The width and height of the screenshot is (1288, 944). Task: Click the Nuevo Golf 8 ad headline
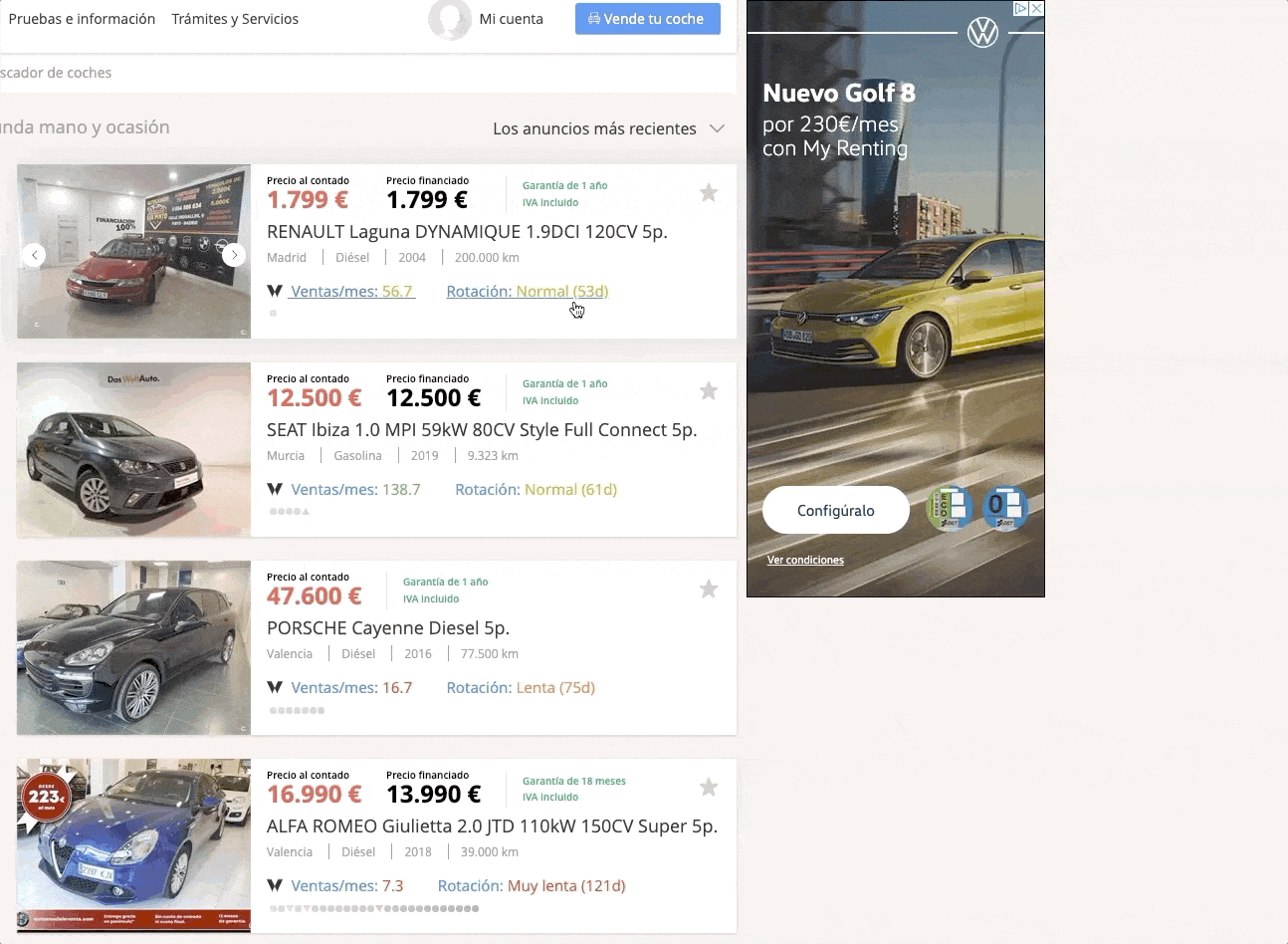click(839, 93)
